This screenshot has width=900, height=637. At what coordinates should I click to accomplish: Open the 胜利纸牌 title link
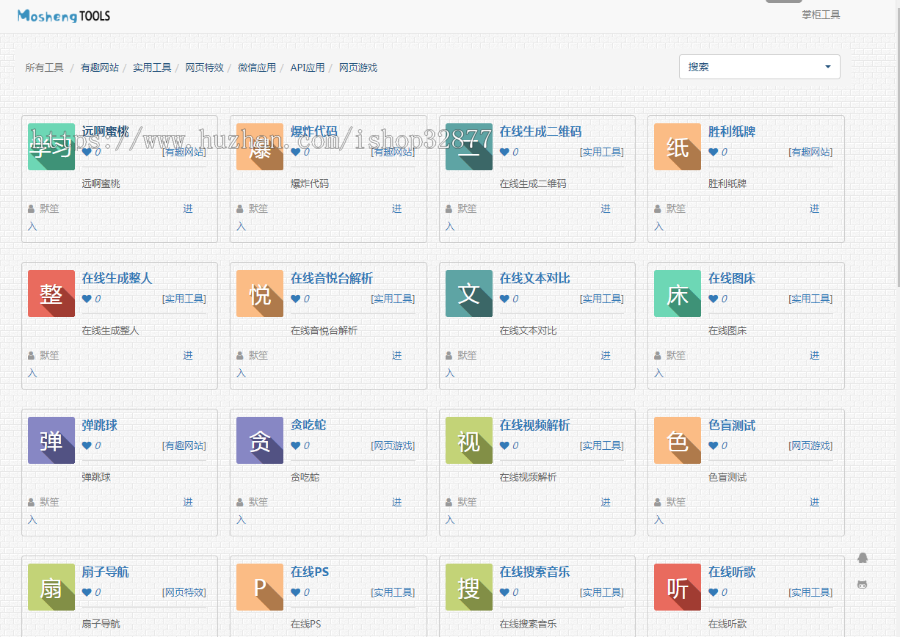pyautogui.click(x=732, y=131)
